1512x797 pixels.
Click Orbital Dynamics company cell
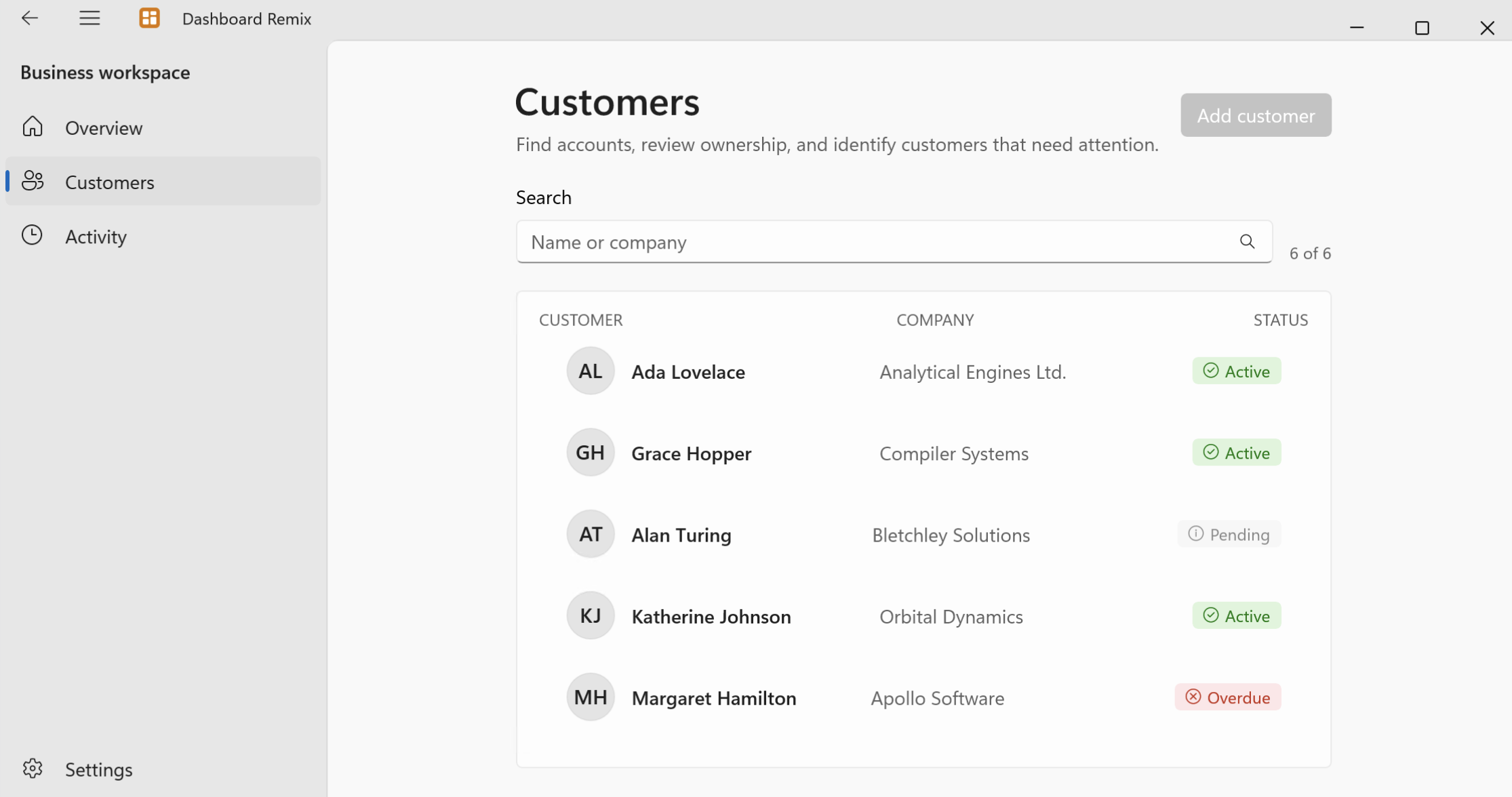coord(951,616)
